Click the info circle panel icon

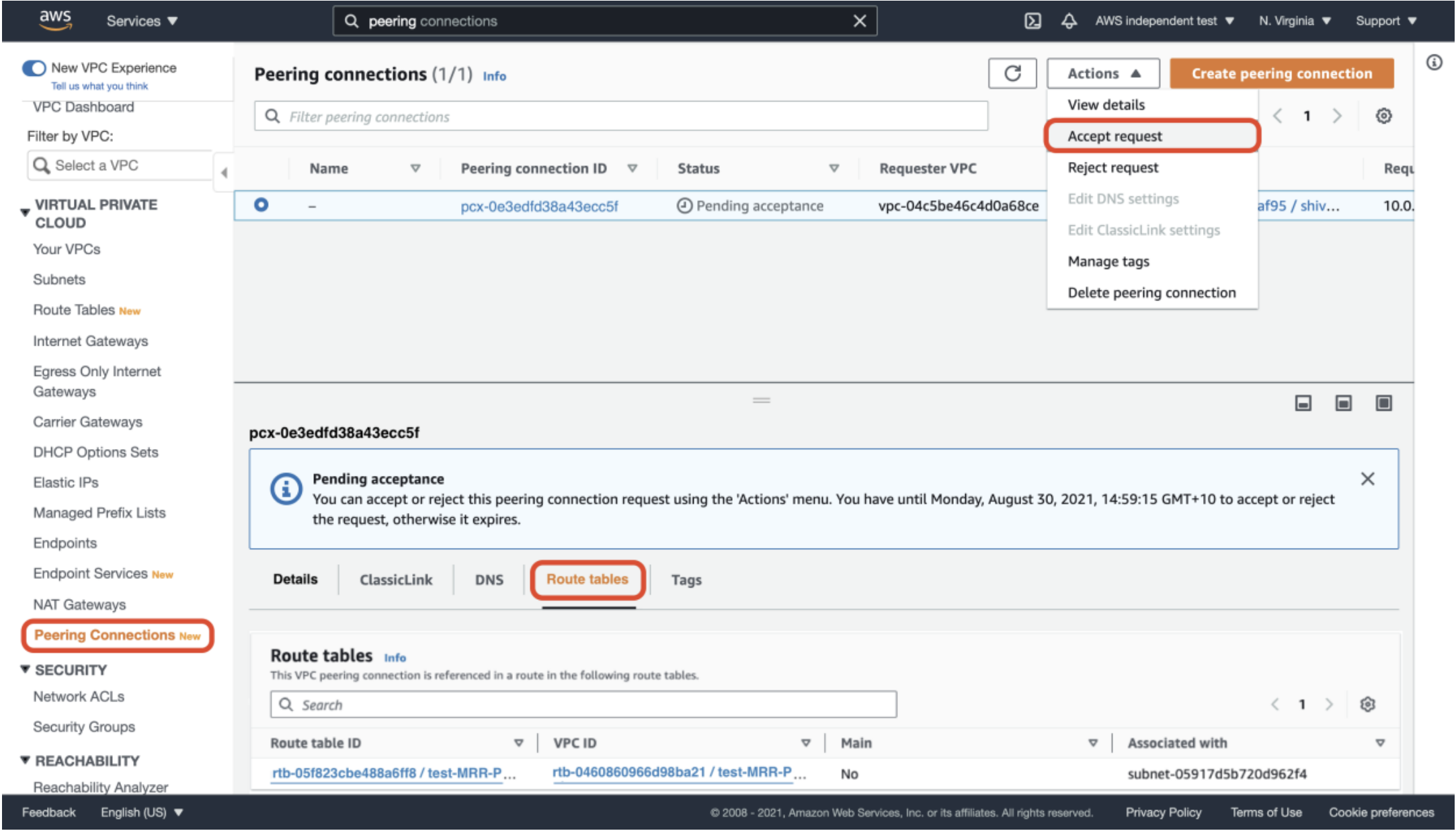[x=1434, y=63]
